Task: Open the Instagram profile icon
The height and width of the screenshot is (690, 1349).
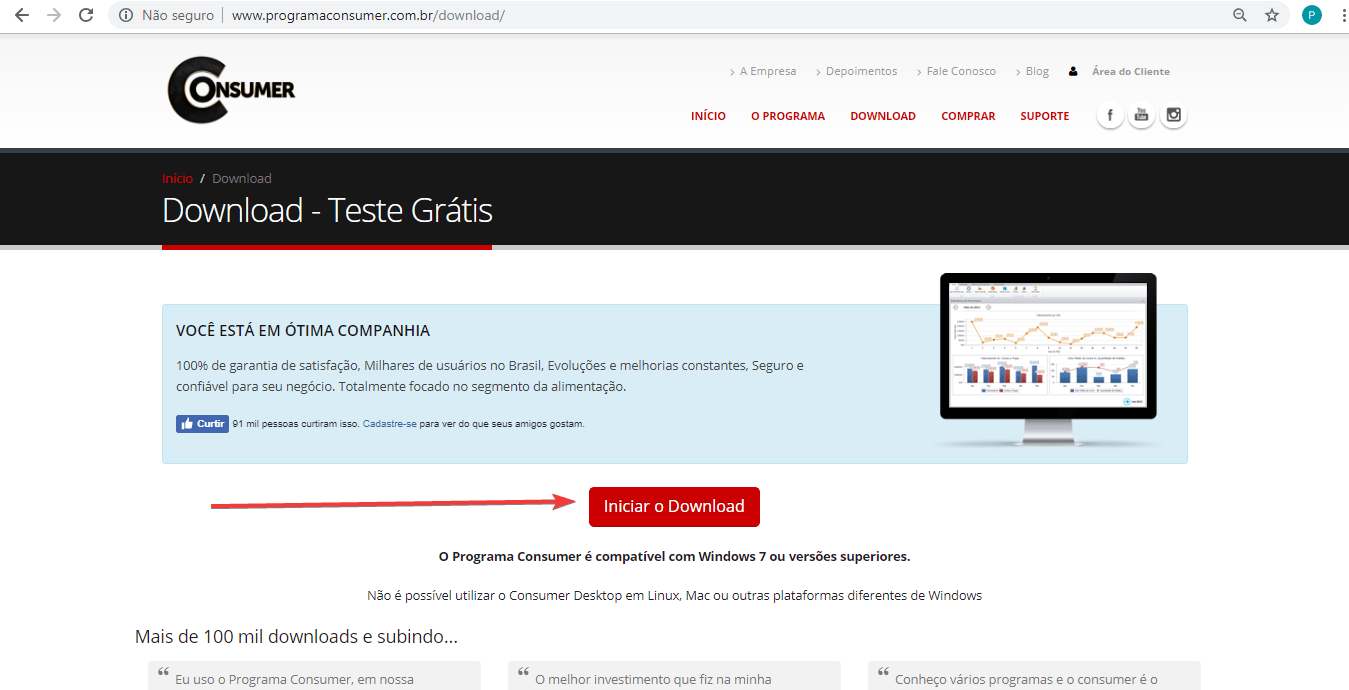Action: point(1173,114)
